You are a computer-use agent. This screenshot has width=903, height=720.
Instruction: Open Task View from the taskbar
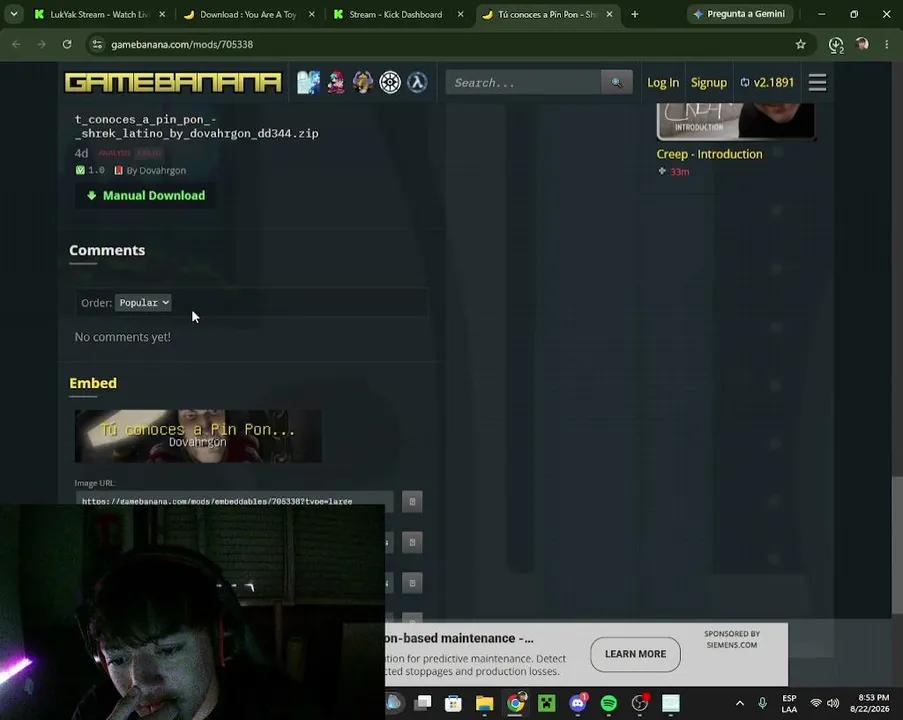[423, 703]
